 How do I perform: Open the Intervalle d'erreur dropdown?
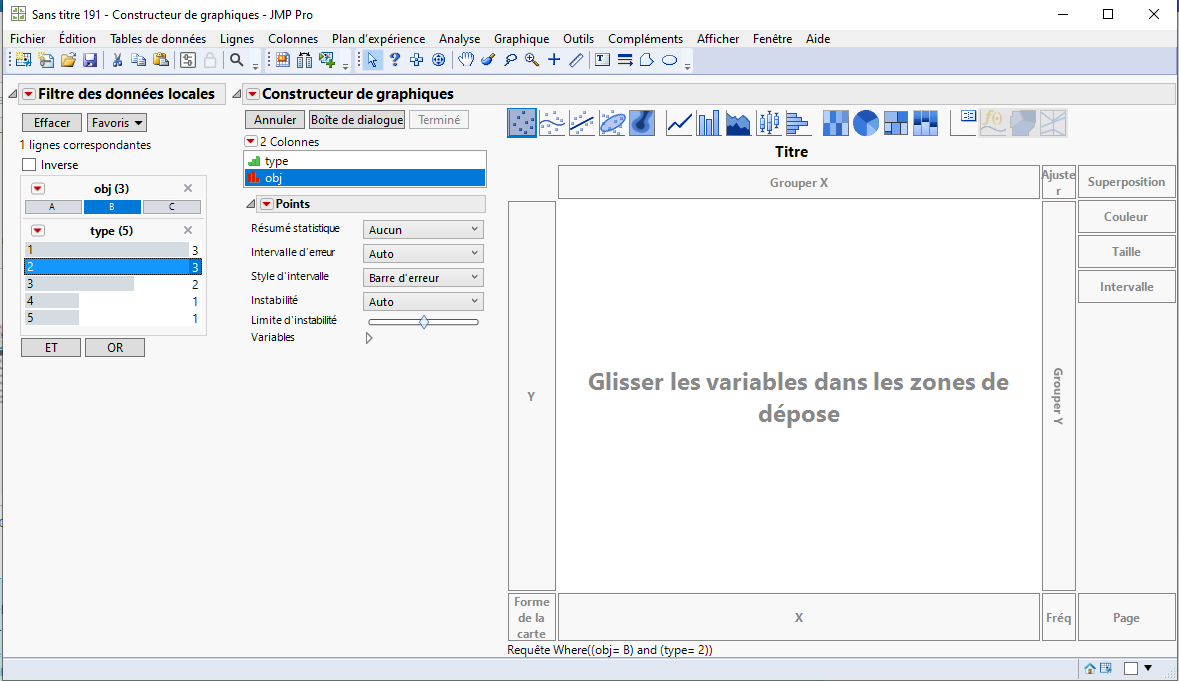[x=423, y=254]
